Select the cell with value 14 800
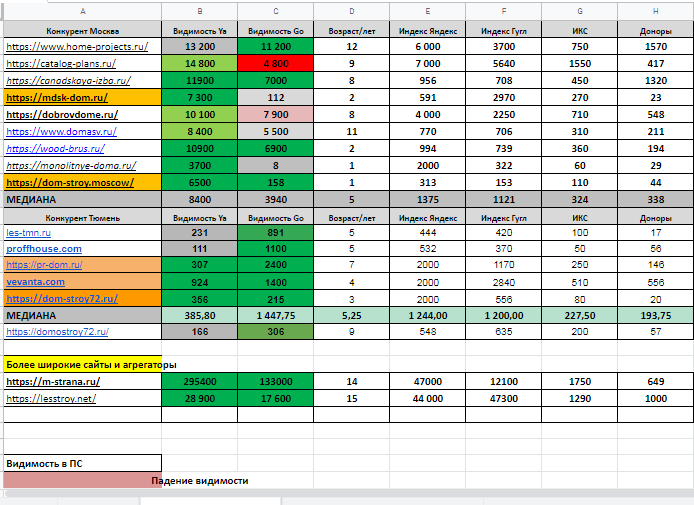 pos(200,63)
